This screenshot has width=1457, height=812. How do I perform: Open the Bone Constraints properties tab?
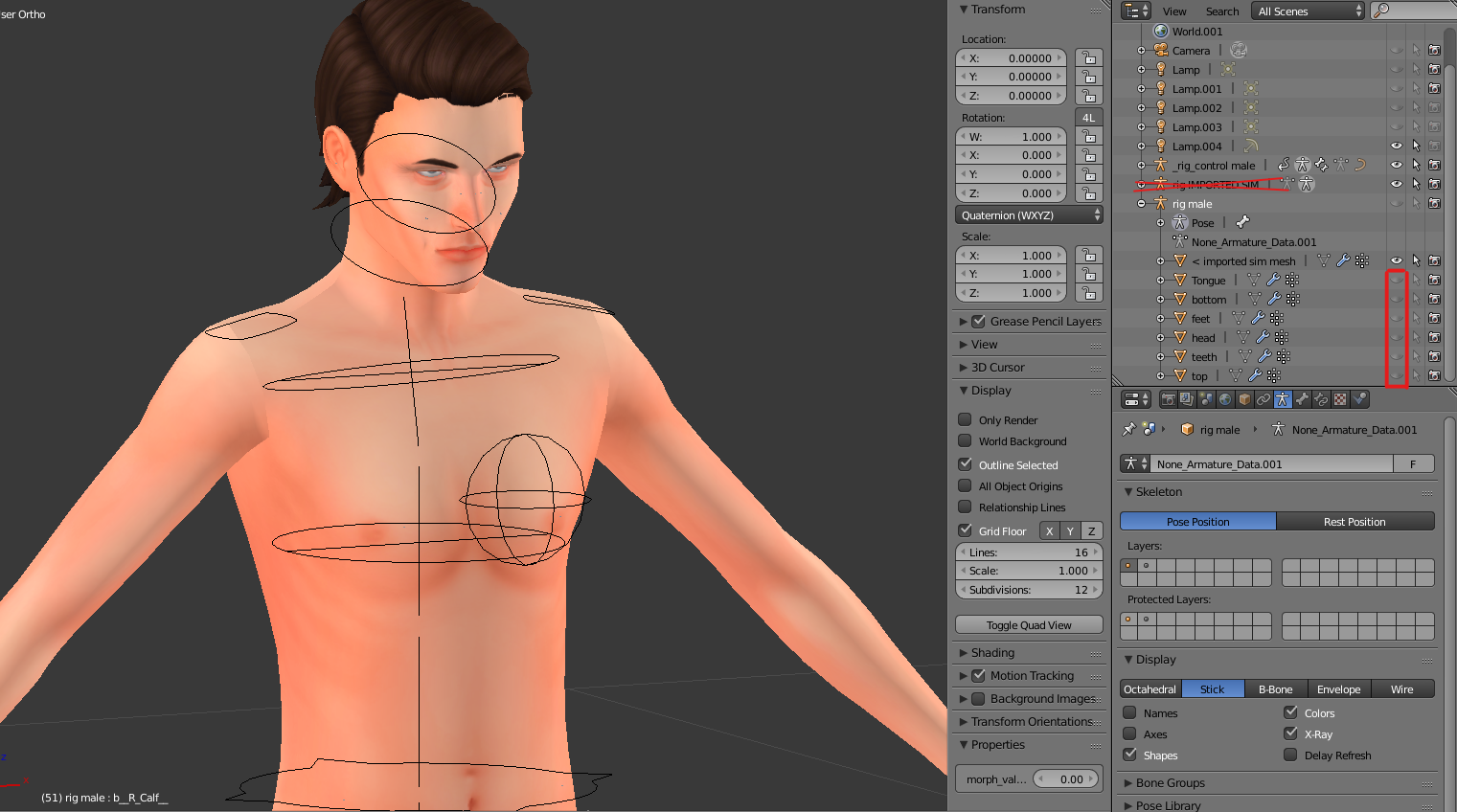point(1321,399)
